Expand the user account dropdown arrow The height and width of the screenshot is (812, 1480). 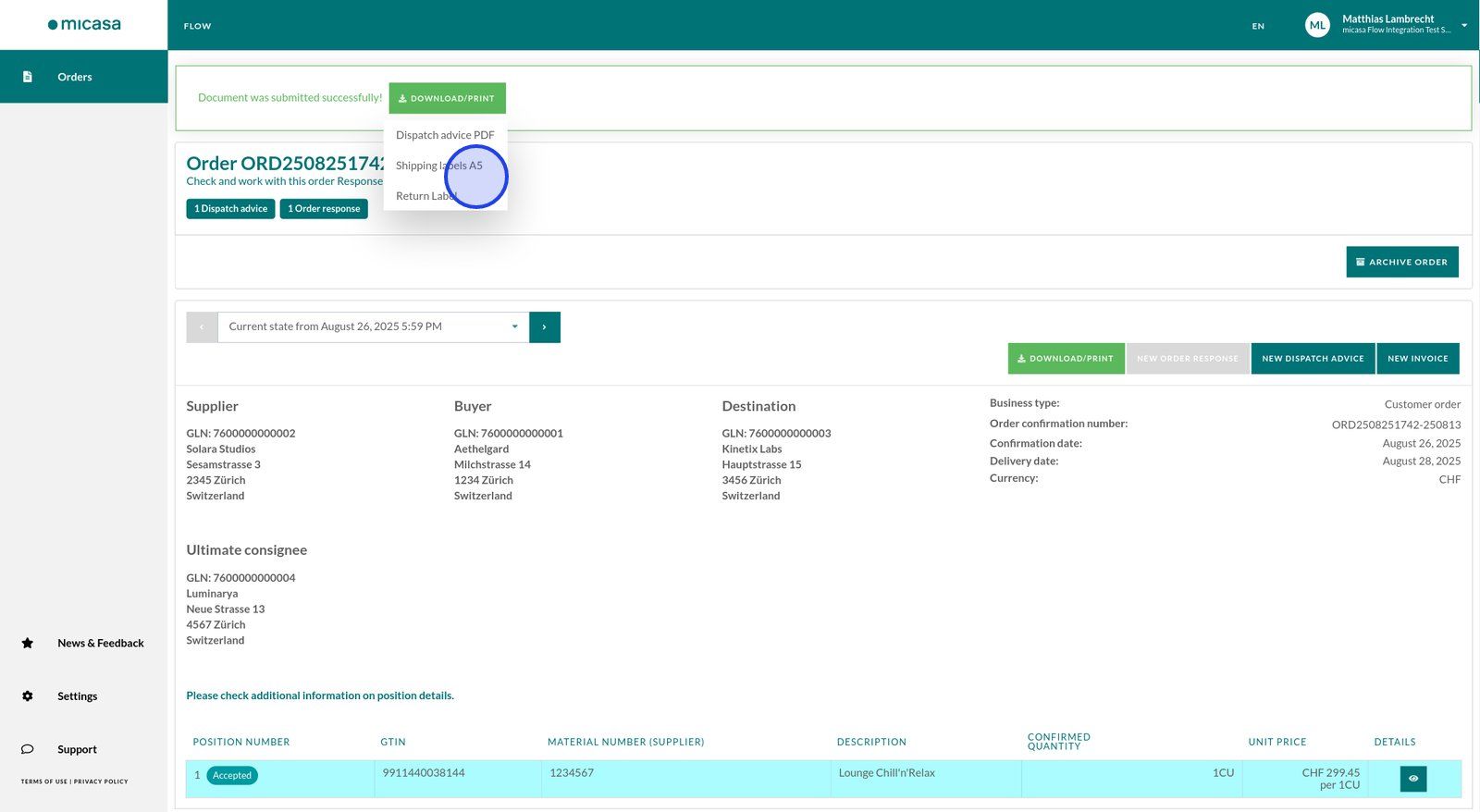pyautogui.click(x=1464, y=25)
